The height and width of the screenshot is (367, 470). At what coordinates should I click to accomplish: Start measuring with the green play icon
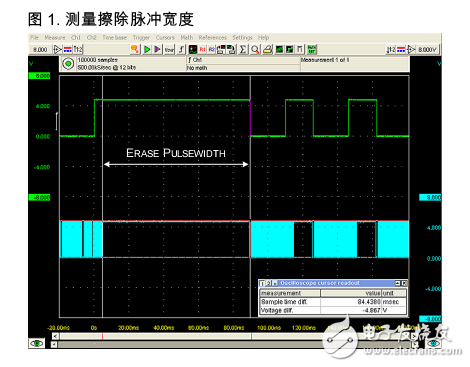tap(147, 50)
